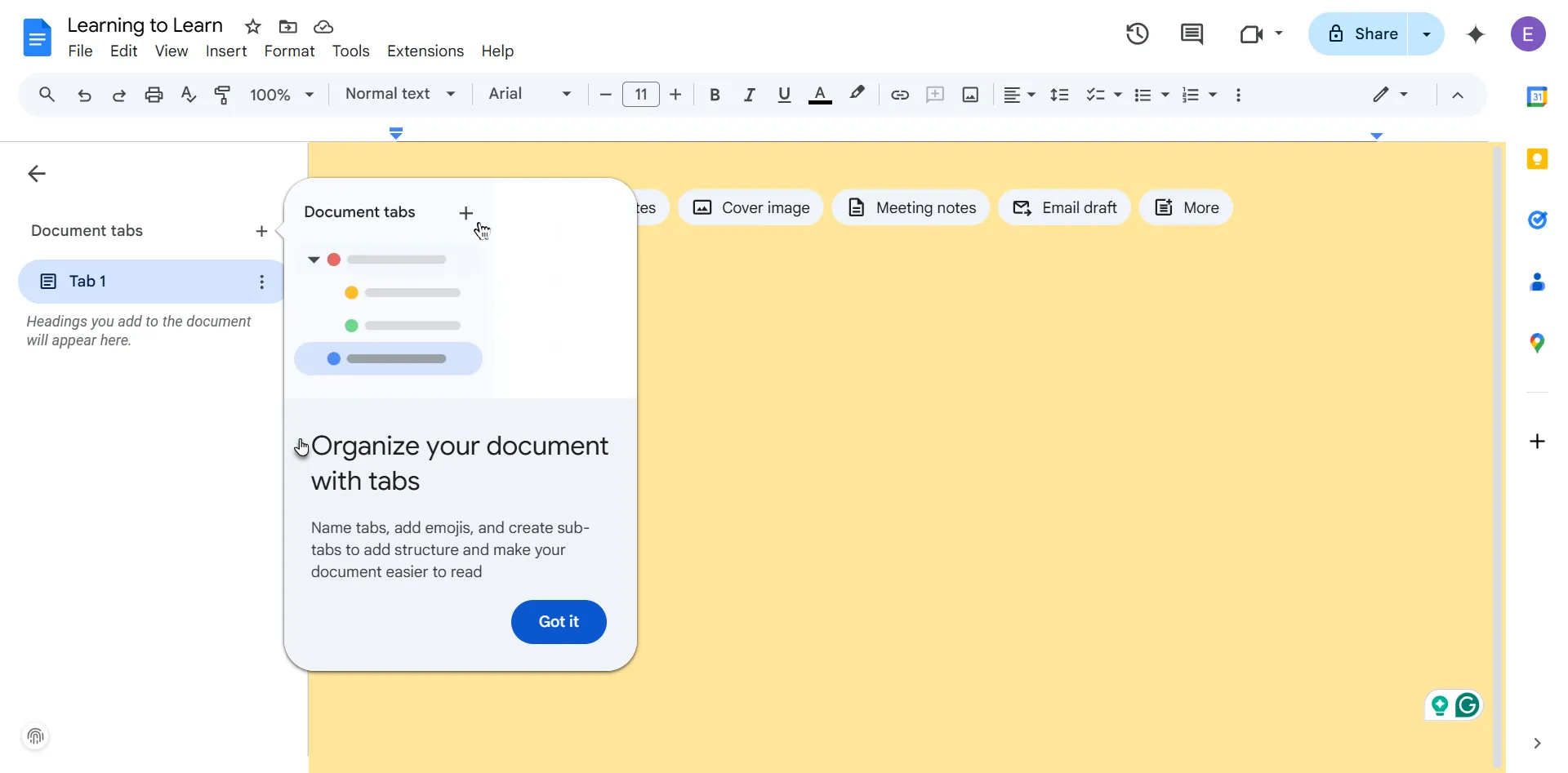Open version history
The image size is (1568, 773).
click(x=1138, y=33)
